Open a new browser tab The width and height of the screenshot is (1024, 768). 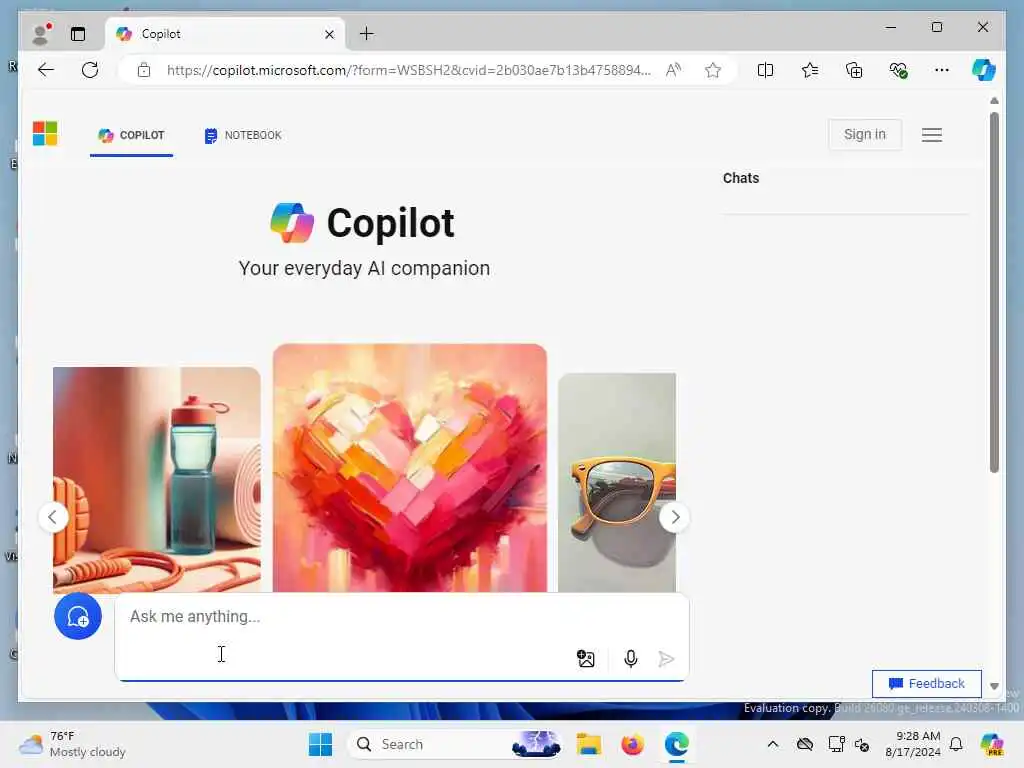pyautogui.click(x=367, y=33)
